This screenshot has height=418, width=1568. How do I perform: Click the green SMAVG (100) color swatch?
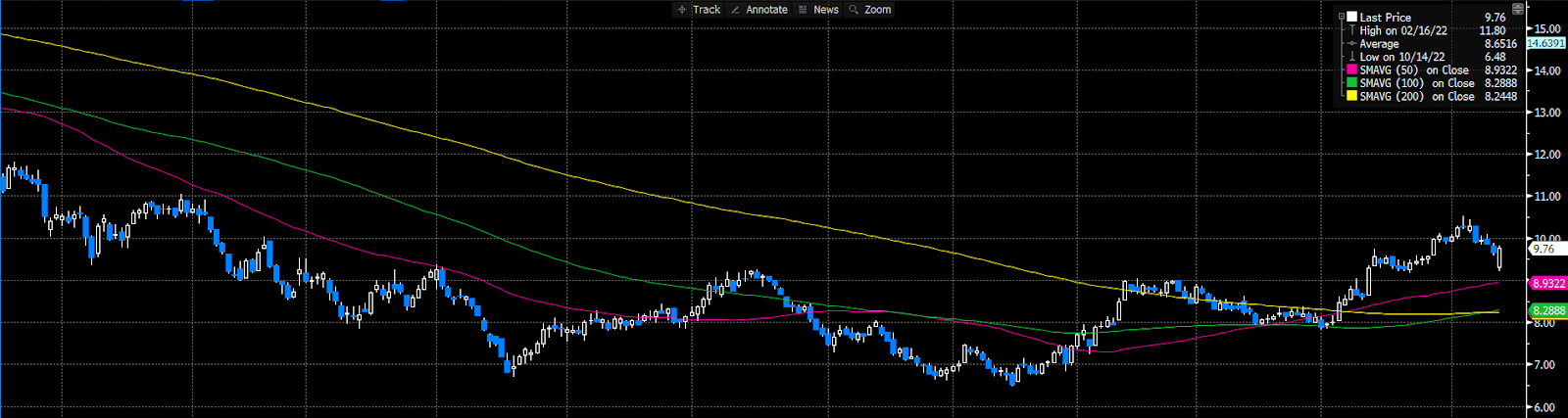coord(1352,83)
